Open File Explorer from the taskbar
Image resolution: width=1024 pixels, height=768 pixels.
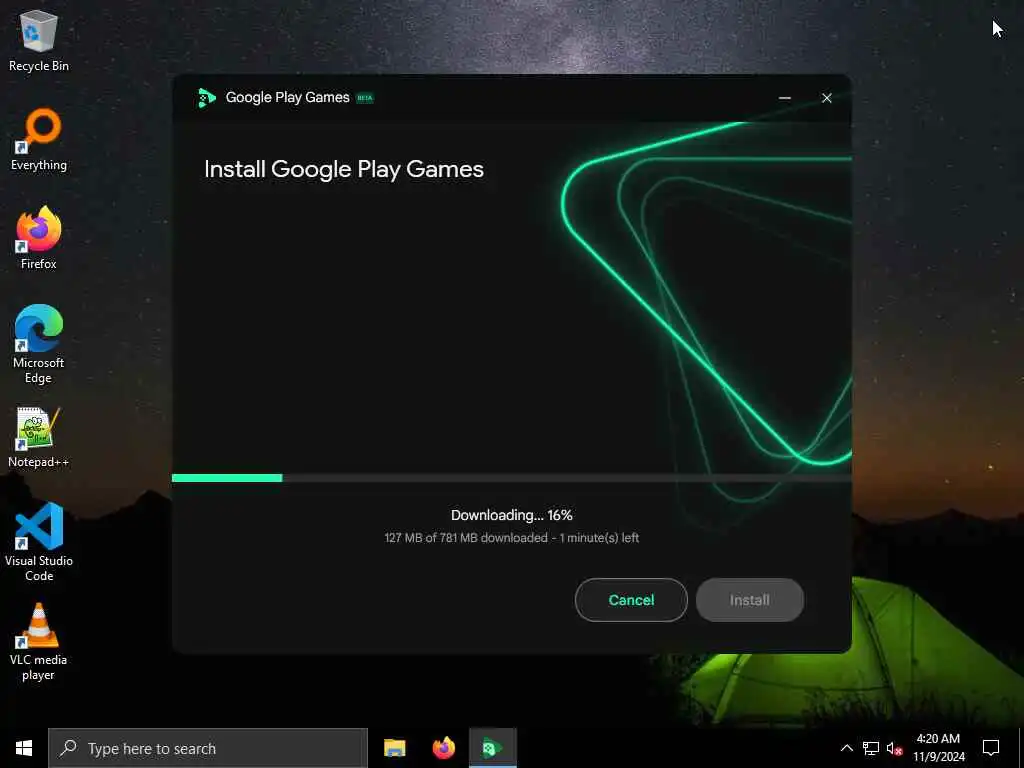point(394,748)
